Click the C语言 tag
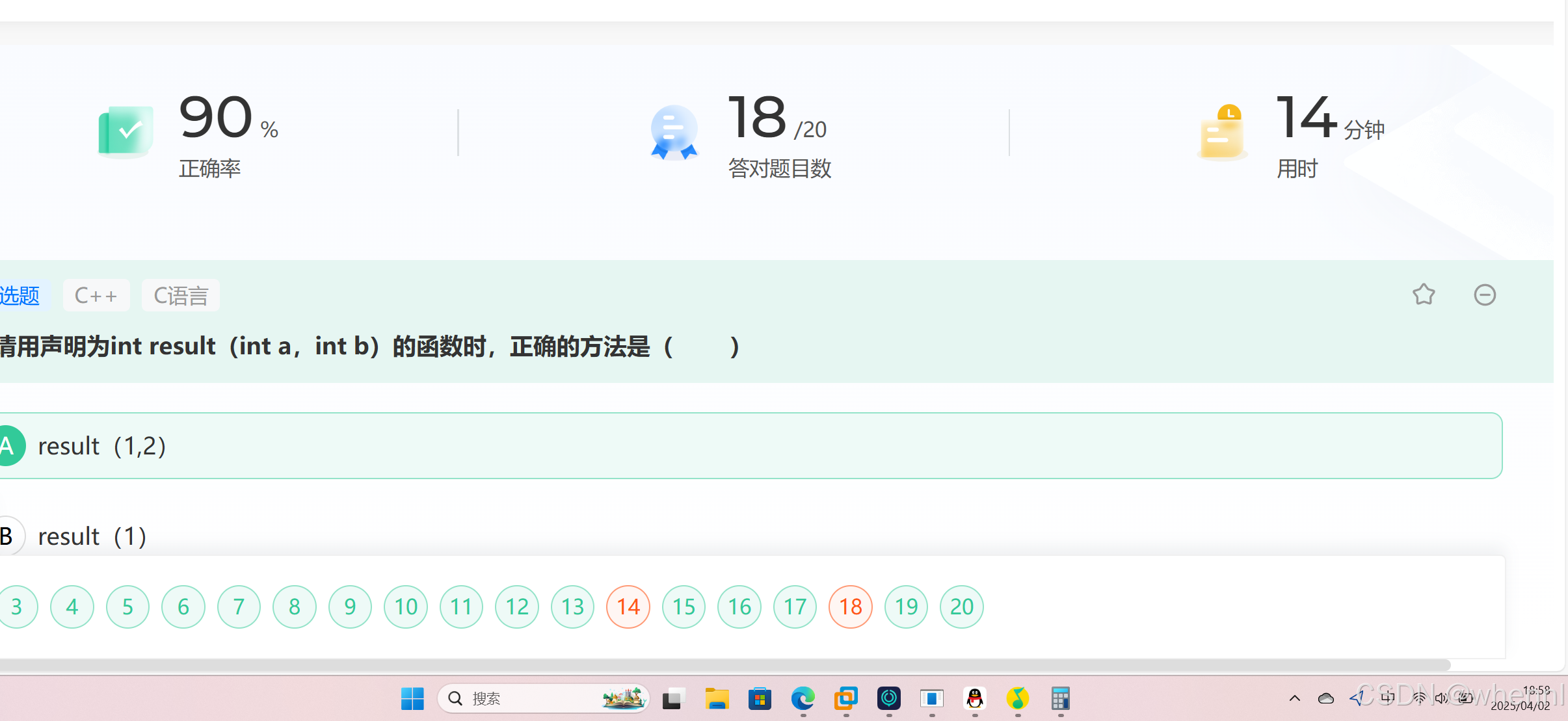This screenshot has width=1568, height=721. [x=180, y=295]
